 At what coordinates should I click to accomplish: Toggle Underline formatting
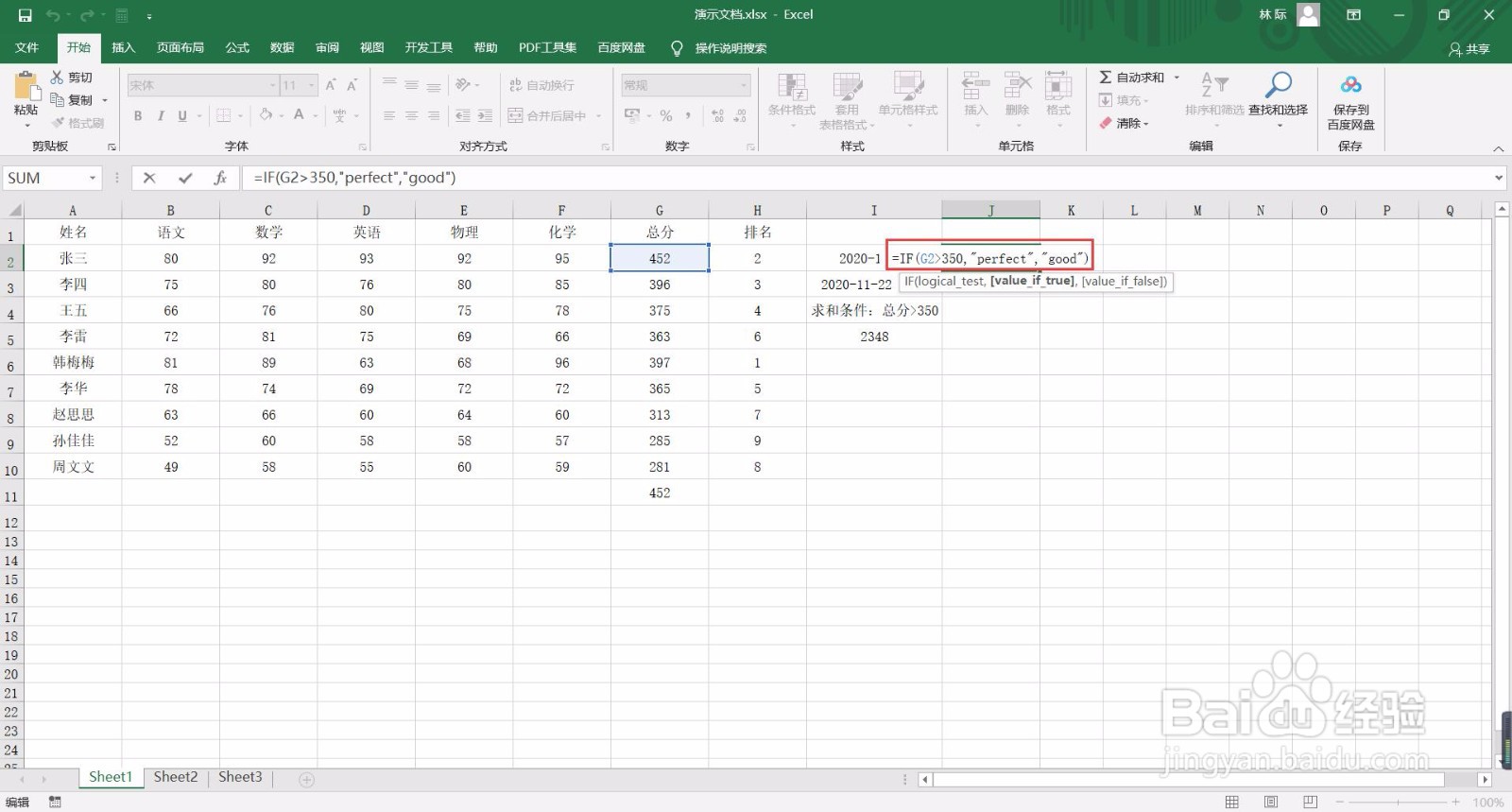(x=181, y=115)
